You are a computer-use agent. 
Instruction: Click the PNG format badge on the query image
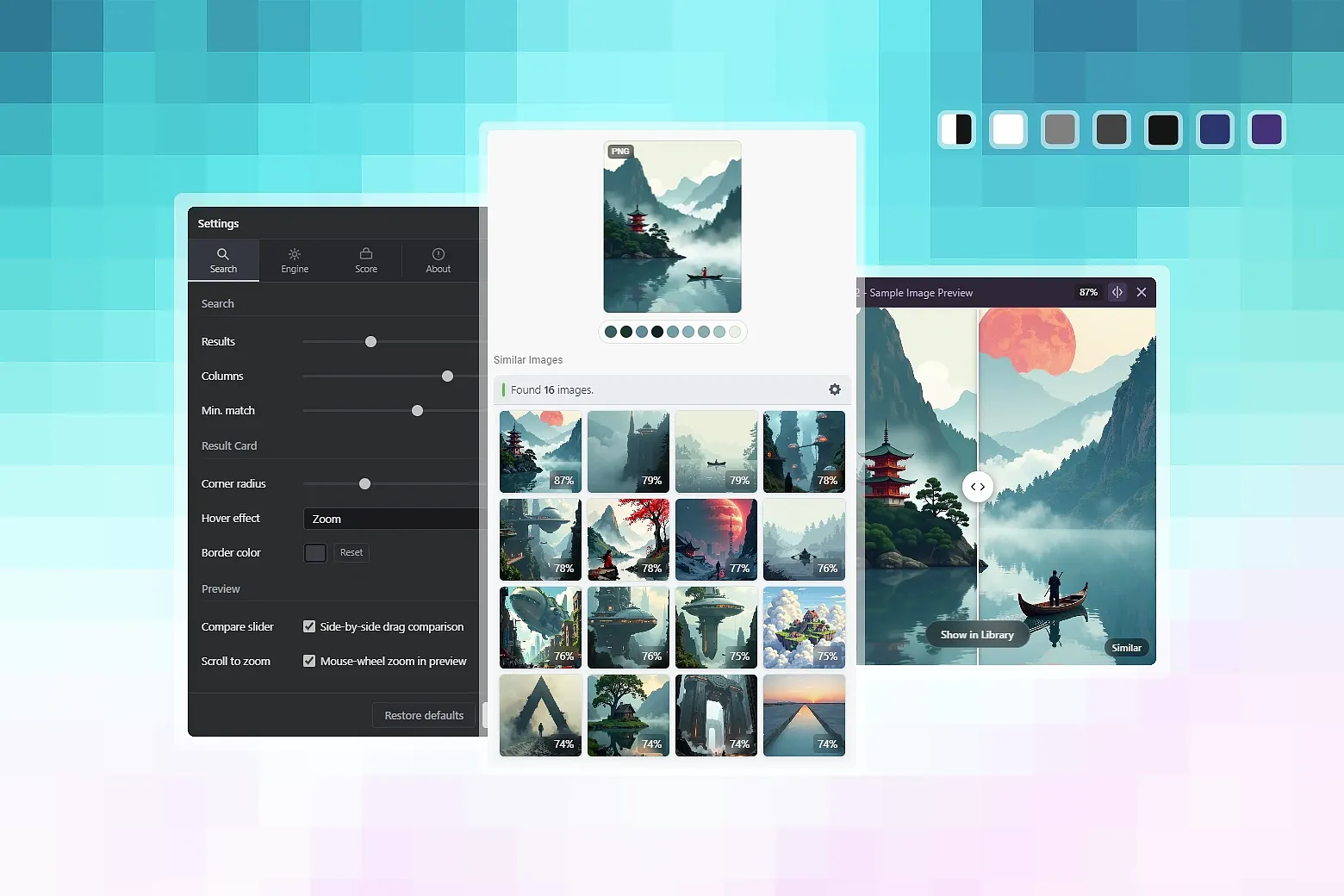pos(619,151)
